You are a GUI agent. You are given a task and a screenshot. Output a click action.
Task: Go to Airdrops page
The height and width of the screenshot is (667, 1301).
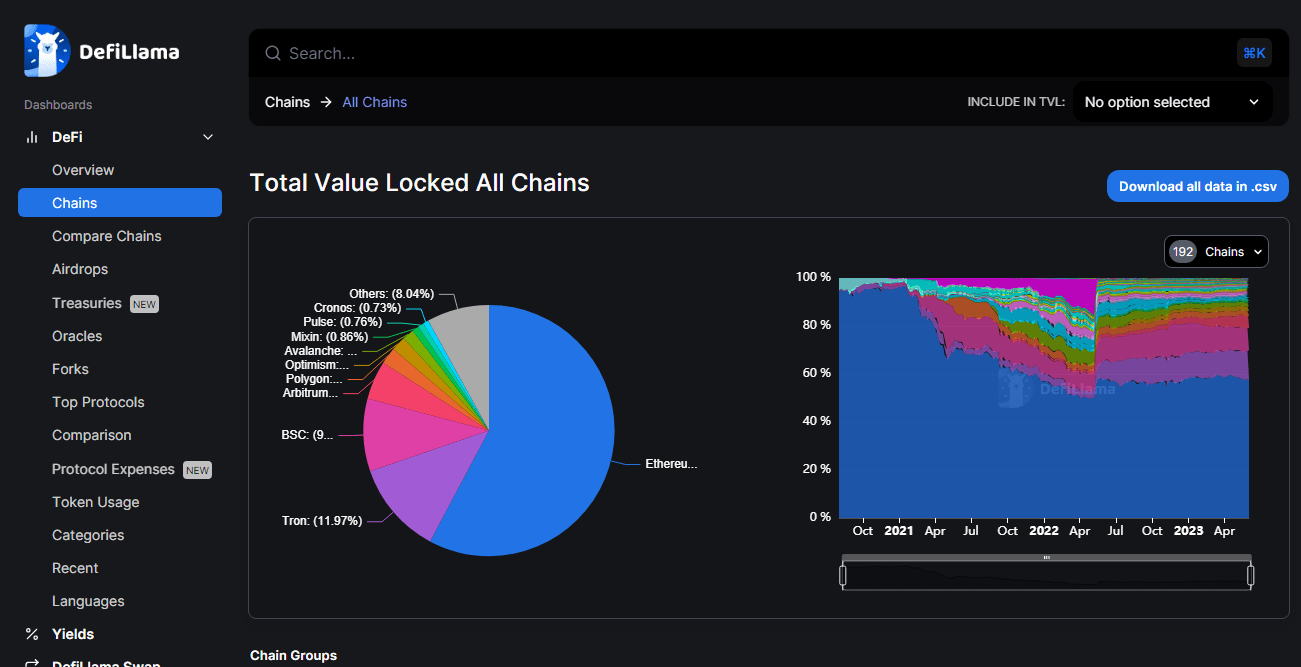(x=80, y=269)
